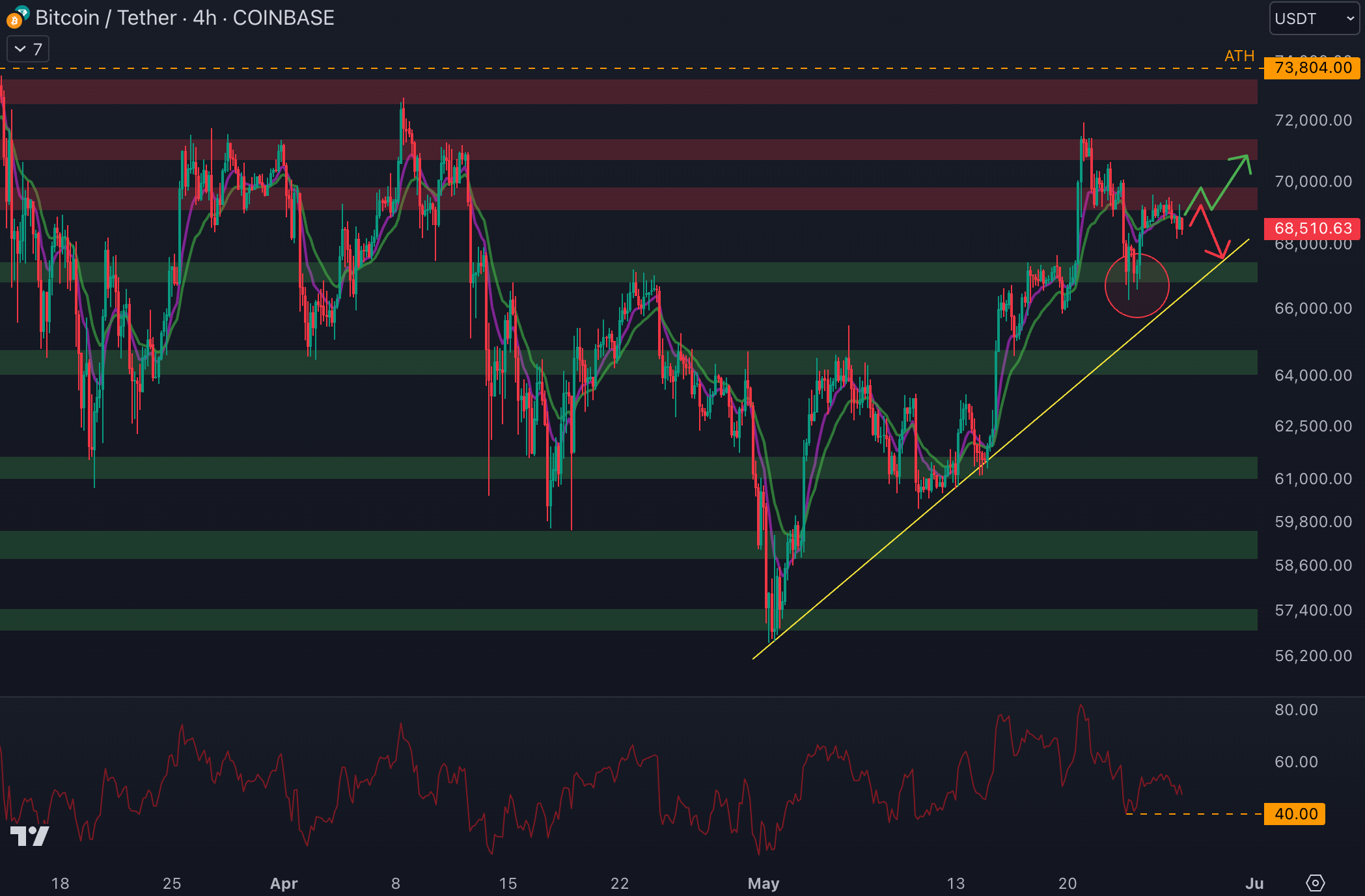
Task: Click the TradingView logo watermark
Action: (30, 836)
